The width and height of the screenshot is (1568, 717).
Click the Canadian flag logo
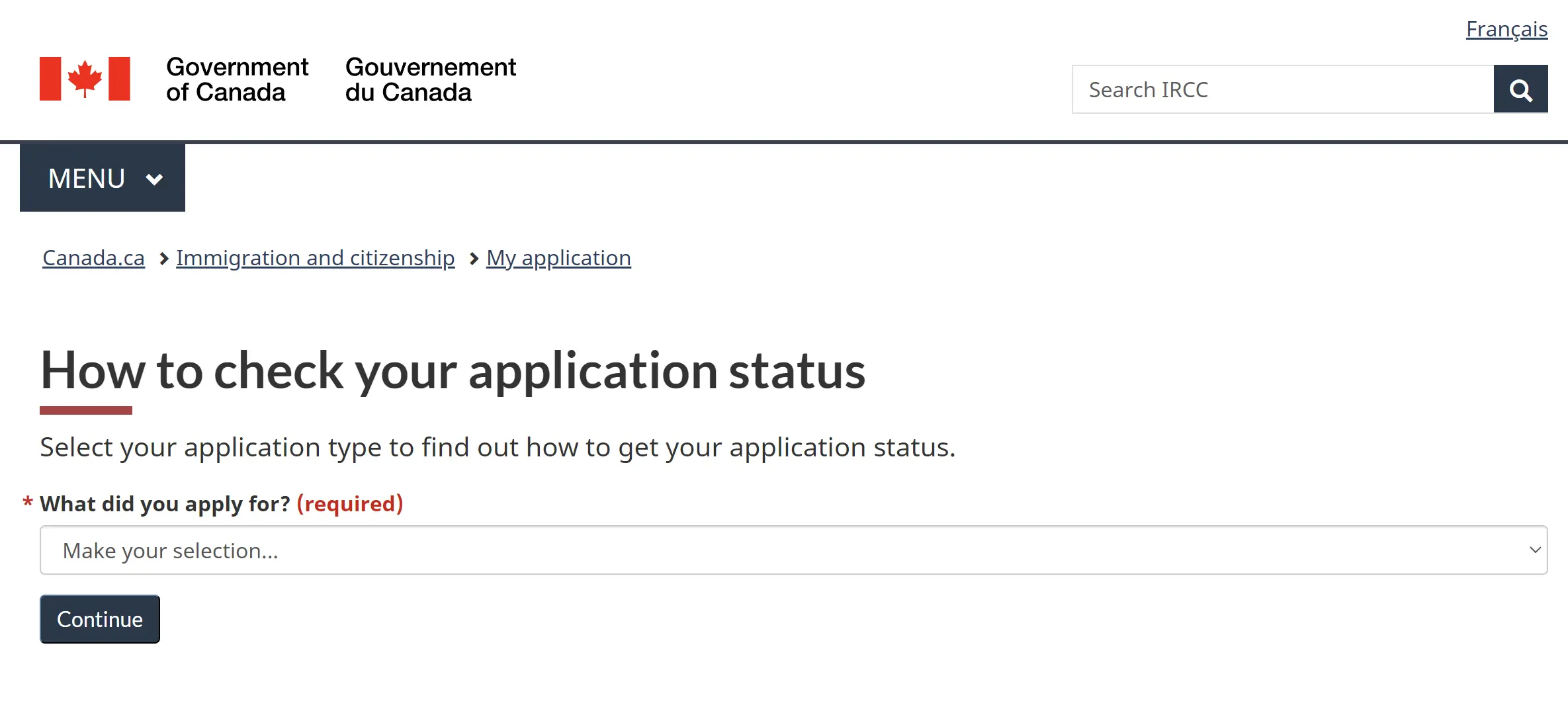pyautogui.click(x=85, y=79)
